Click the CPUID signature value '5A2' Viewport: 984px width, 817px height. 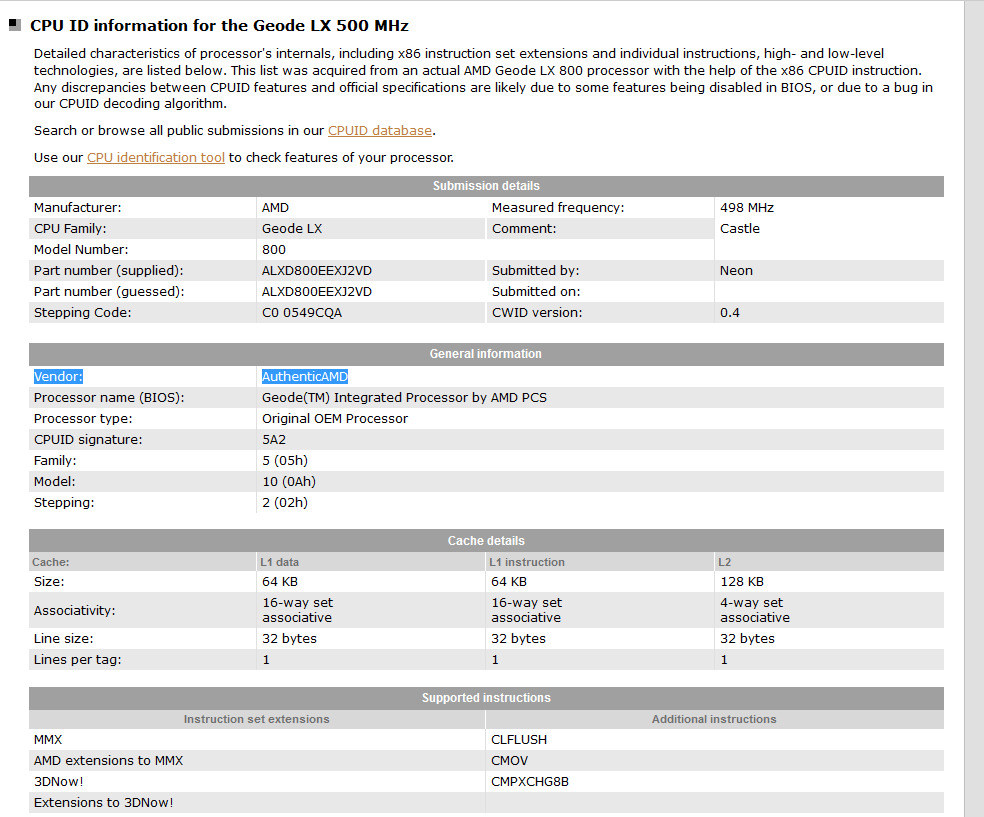[274, 440]
